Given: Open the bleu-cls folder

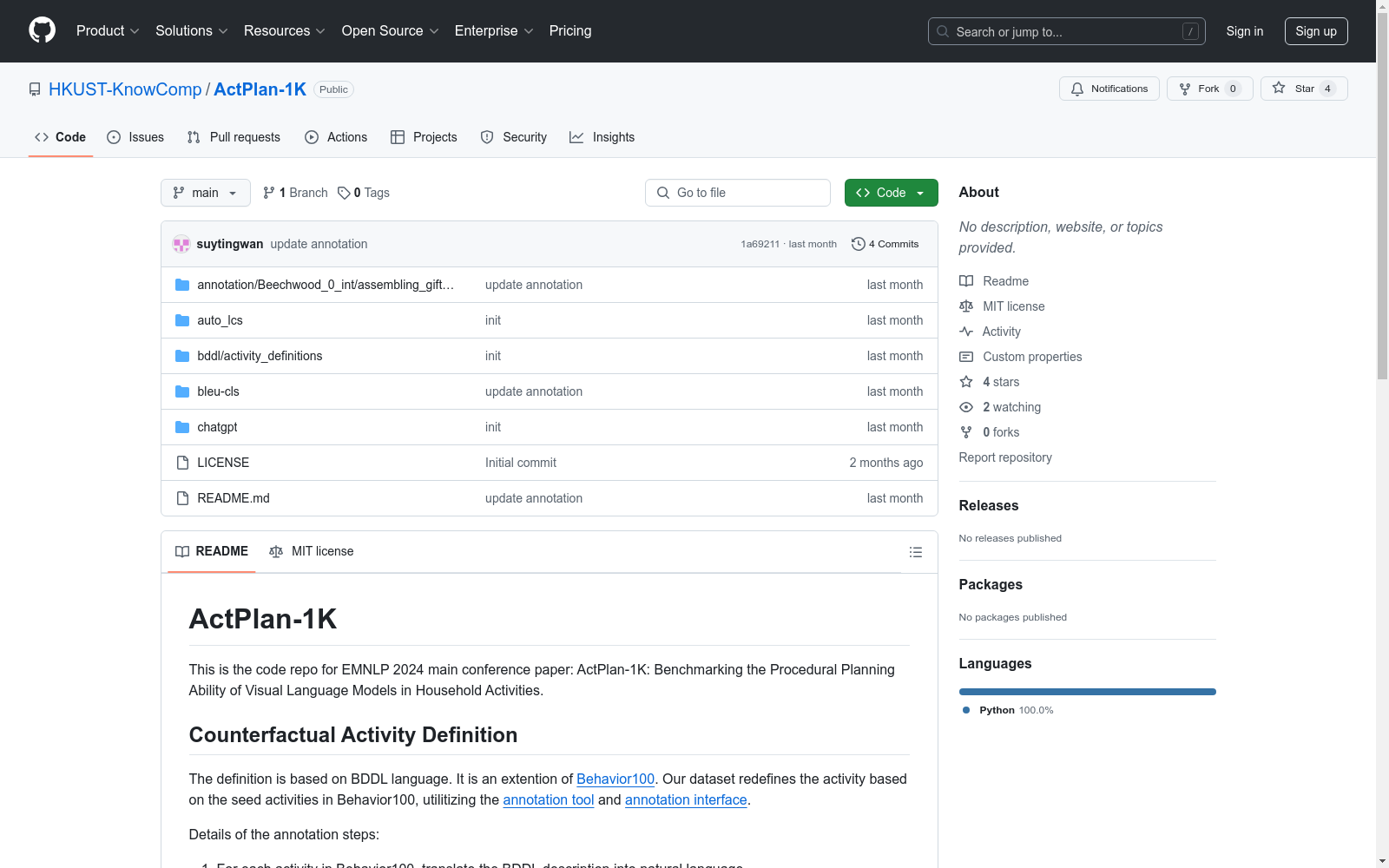Looking at the screenshot, I should pyautogui.click(x=218, y=391).
